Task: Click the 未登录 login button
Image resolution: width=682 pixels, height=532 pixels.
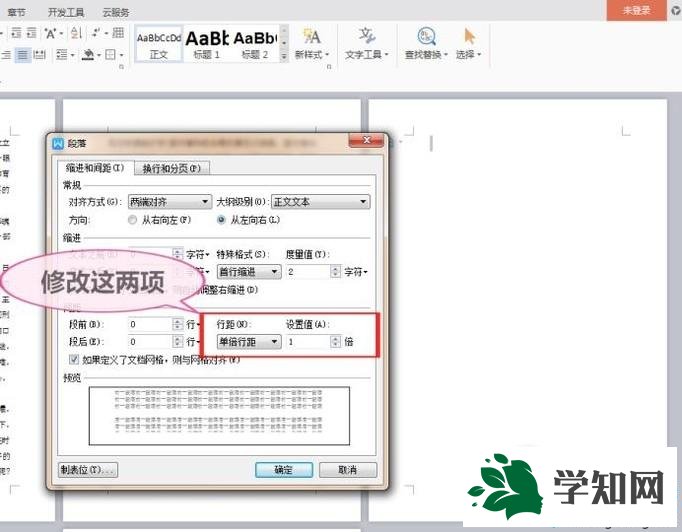Action: [x=636, y=10]
